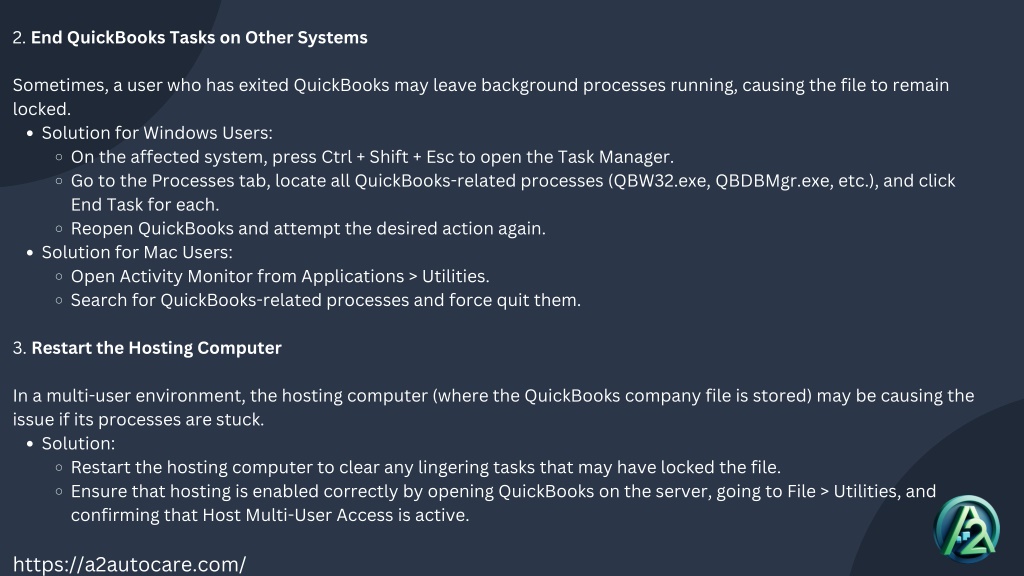Click the number 2. list marker
The width and height of the screenshot is (1024, 576).
(20, 38)
